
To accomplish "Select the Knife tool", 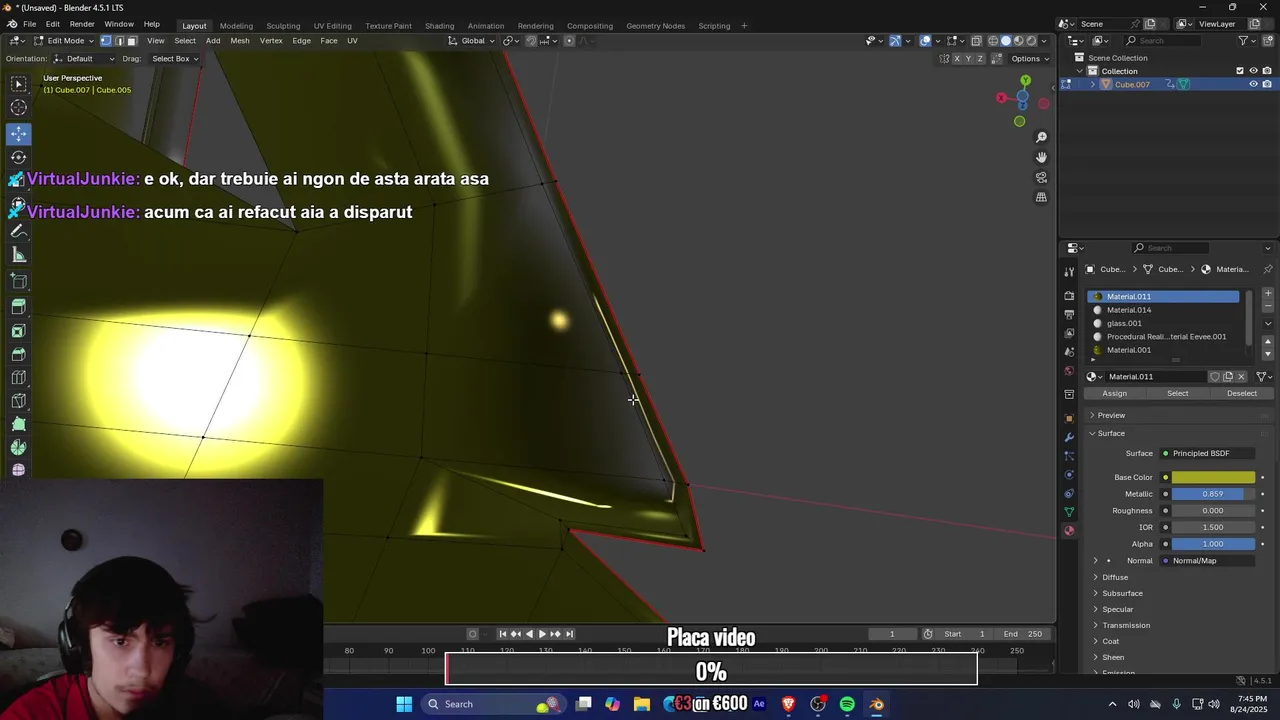I will click(18, 402).
